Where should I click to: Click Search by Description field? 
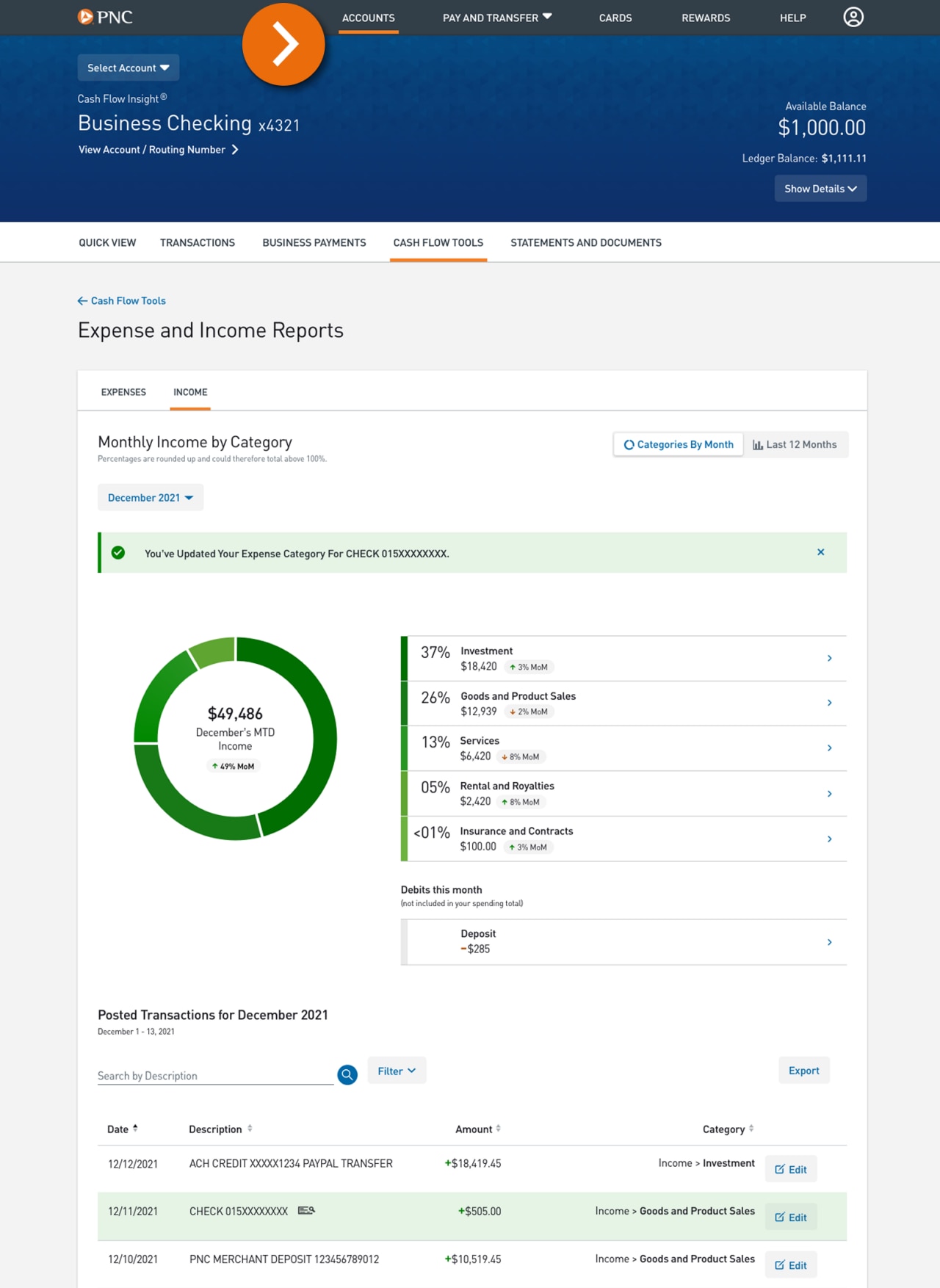(215, 1076)
